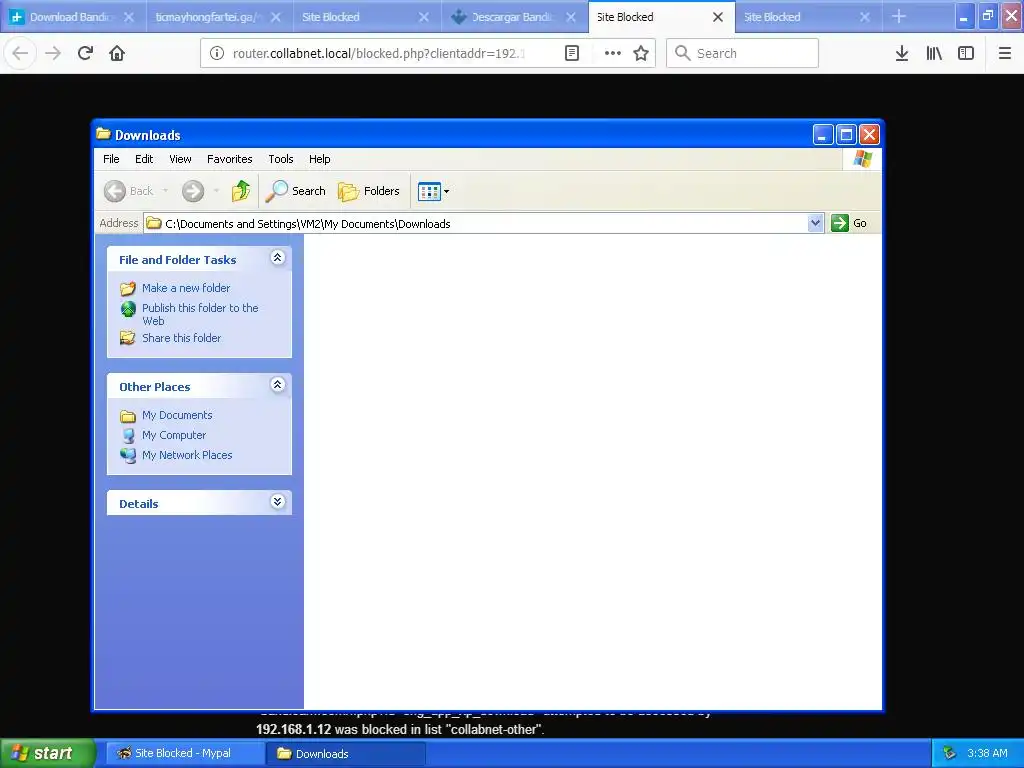Click Make a new folder

[x=175, y=288]
